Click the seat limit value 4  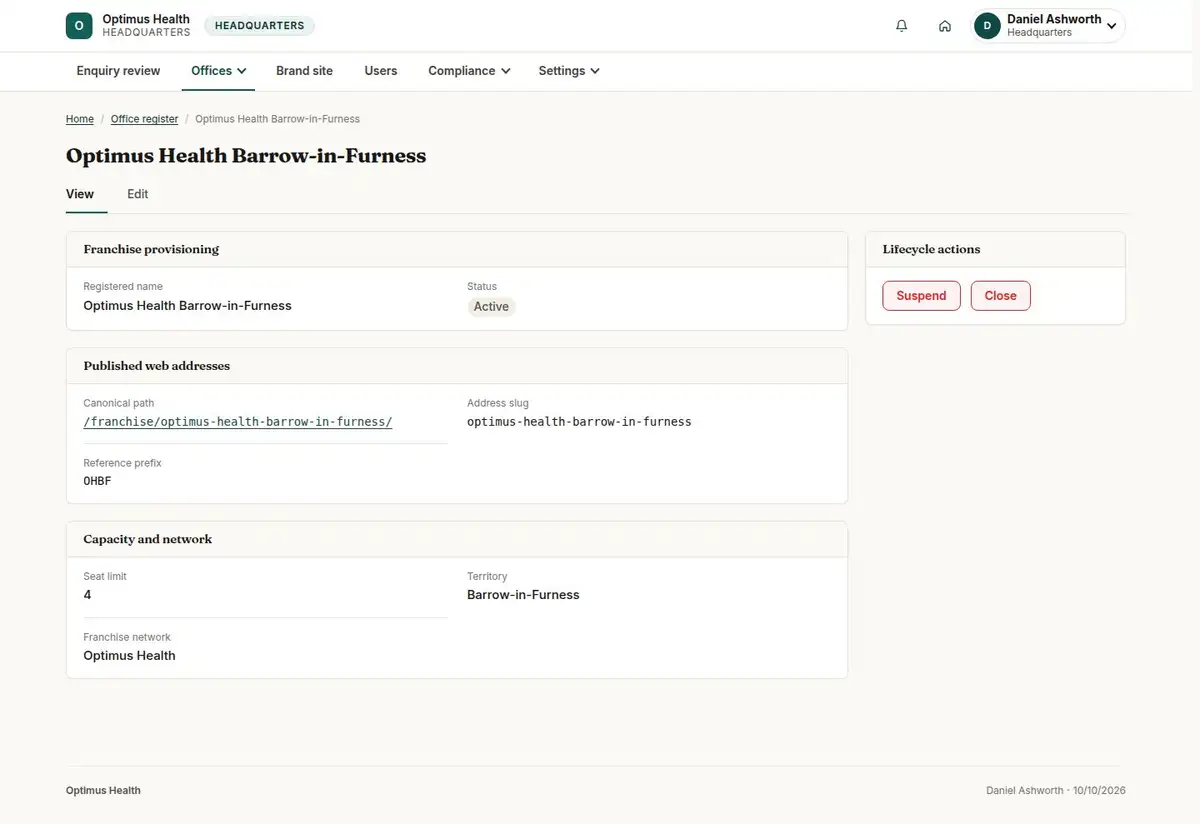tap(87, 595)
